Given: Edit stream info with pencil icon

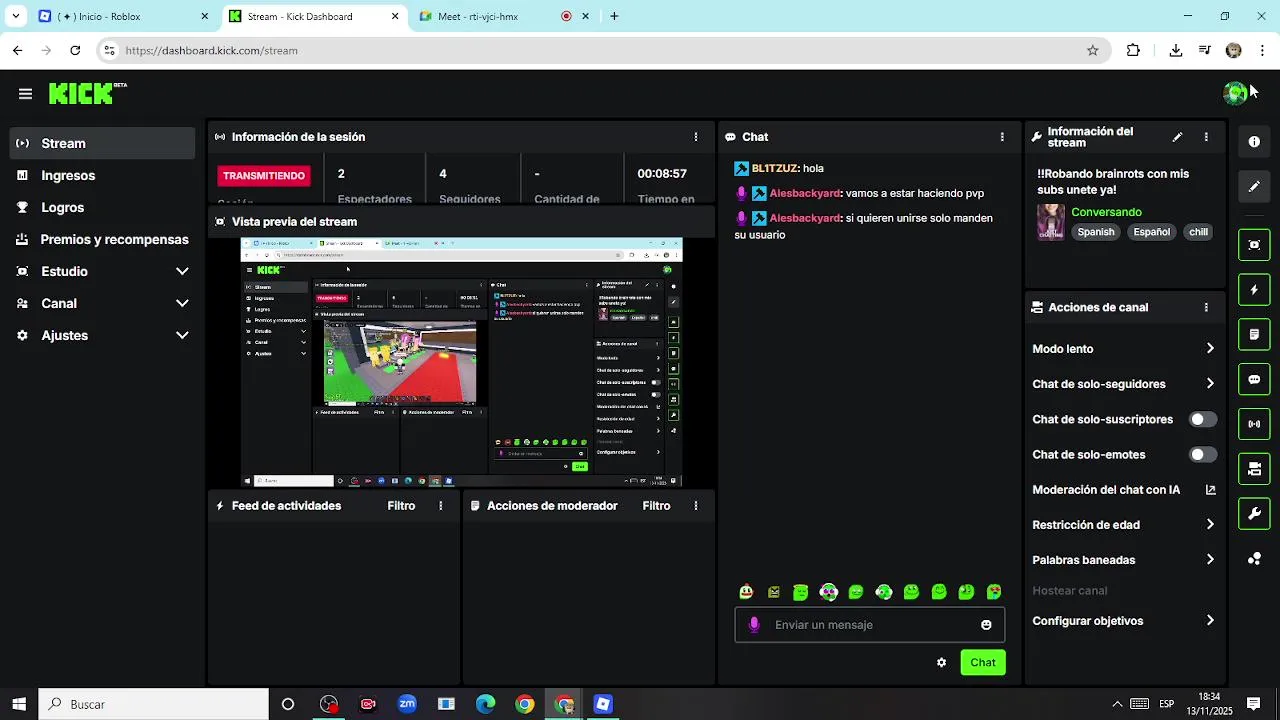Looking at the screenshot, I should (1177, 137).
